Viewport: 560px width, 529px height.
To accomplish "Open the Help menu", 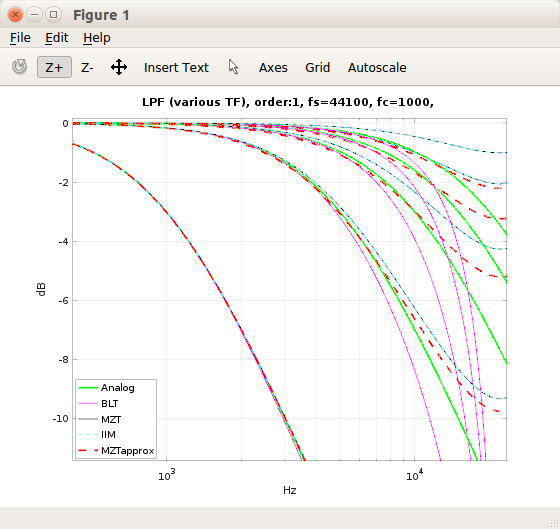I will pyautogui.click(x=97, y=38).
